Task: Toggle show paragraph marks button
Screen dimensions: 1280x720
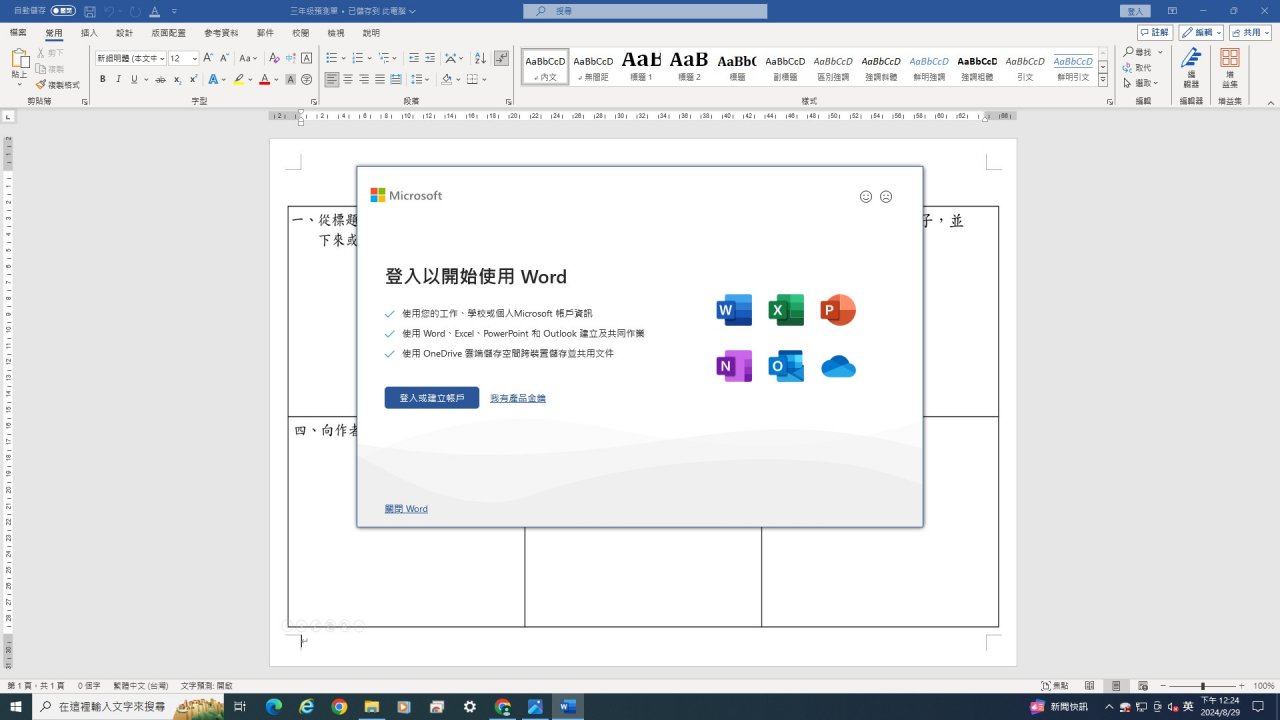Action: pos(502,58)
